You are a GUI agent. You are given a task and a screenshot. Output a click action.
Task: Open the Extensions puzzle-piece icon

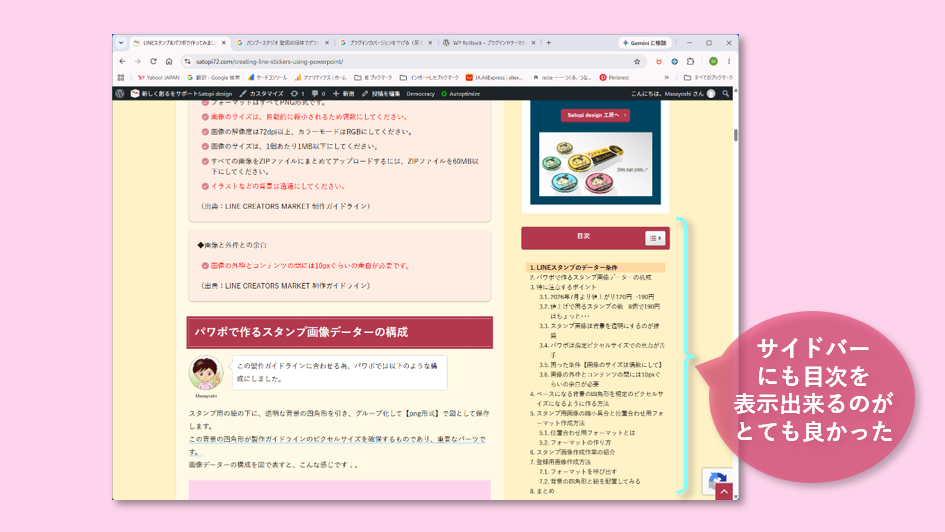[x=691, y=61]
